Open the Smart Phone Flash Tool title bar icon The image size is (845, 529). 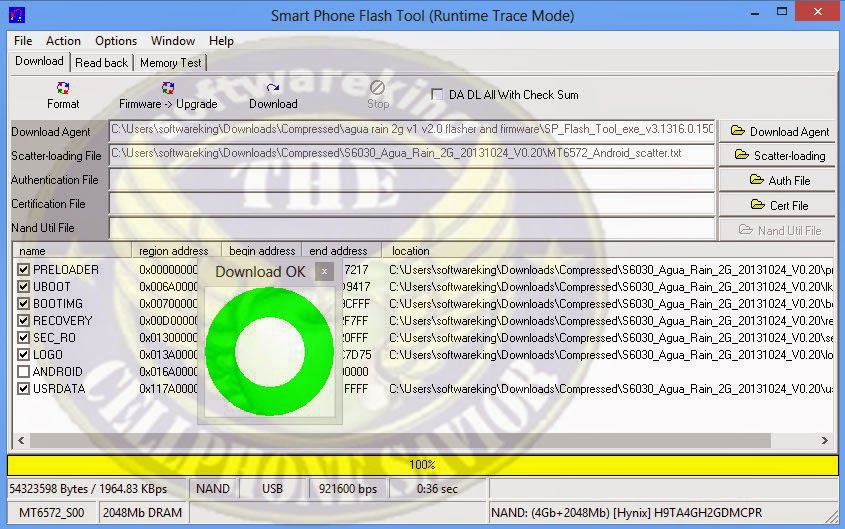point(17,15)
